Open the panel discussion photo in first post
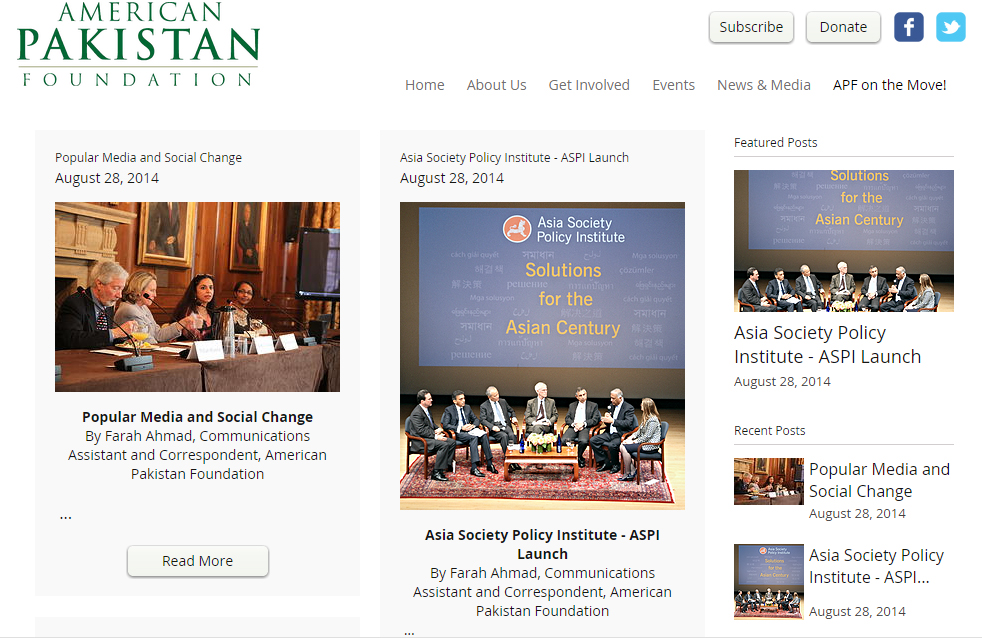982x638 pixels. coord(197,297)
